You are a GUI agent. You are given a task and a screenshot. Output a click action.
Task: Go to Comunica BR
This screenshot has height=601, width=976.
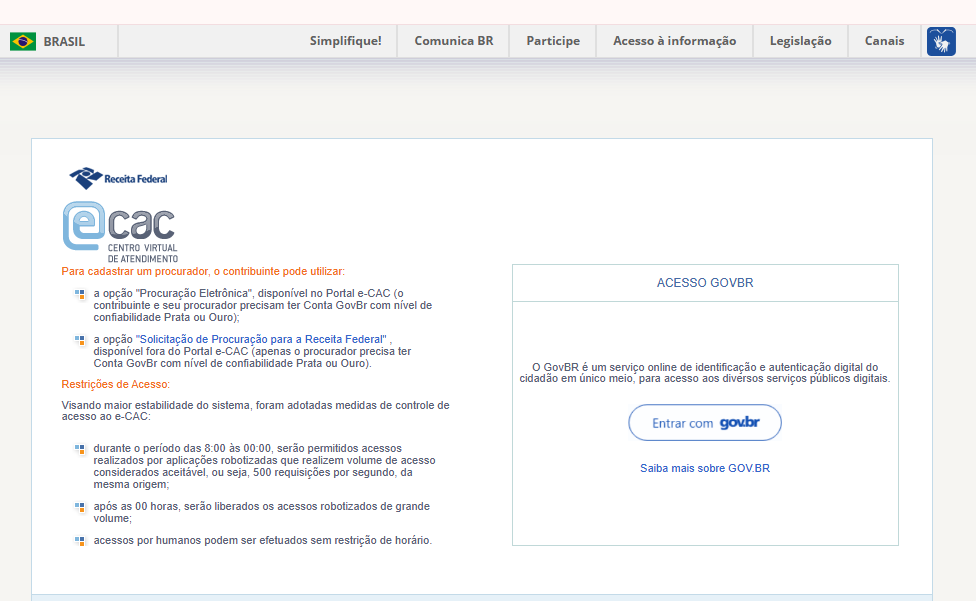[x=454, y=41]
